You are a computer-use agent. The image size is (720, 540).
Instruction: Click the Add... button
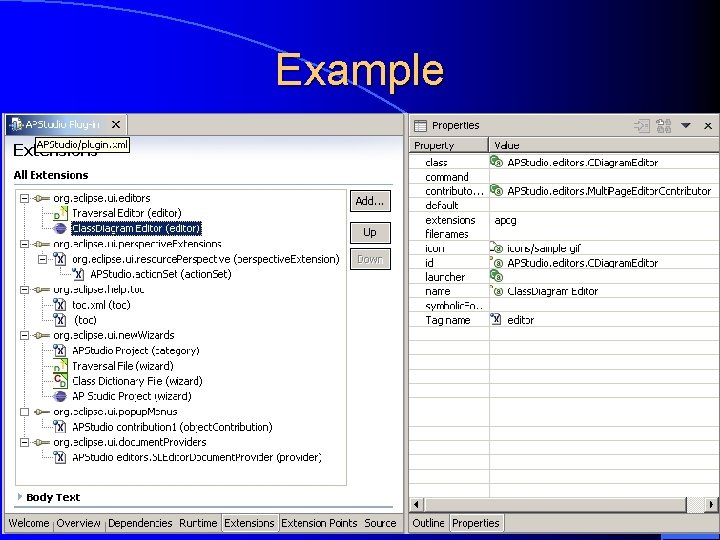370,201
